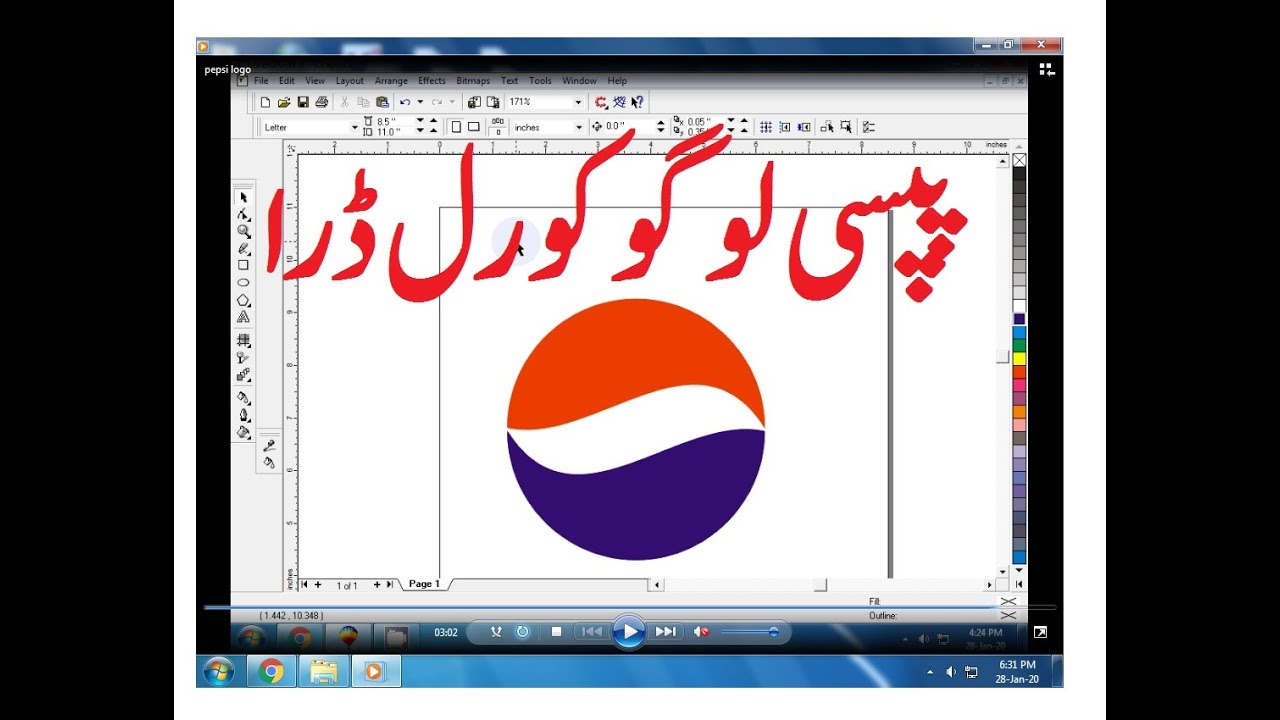Viewport: 1280px width, 720px height.
Task: Click the Export icon in toolbar
Action: coord(492,102)
